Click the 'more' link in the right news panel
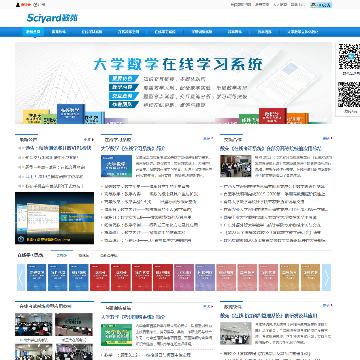Viewport: 360px width, 360px height. tap(327, 138)
